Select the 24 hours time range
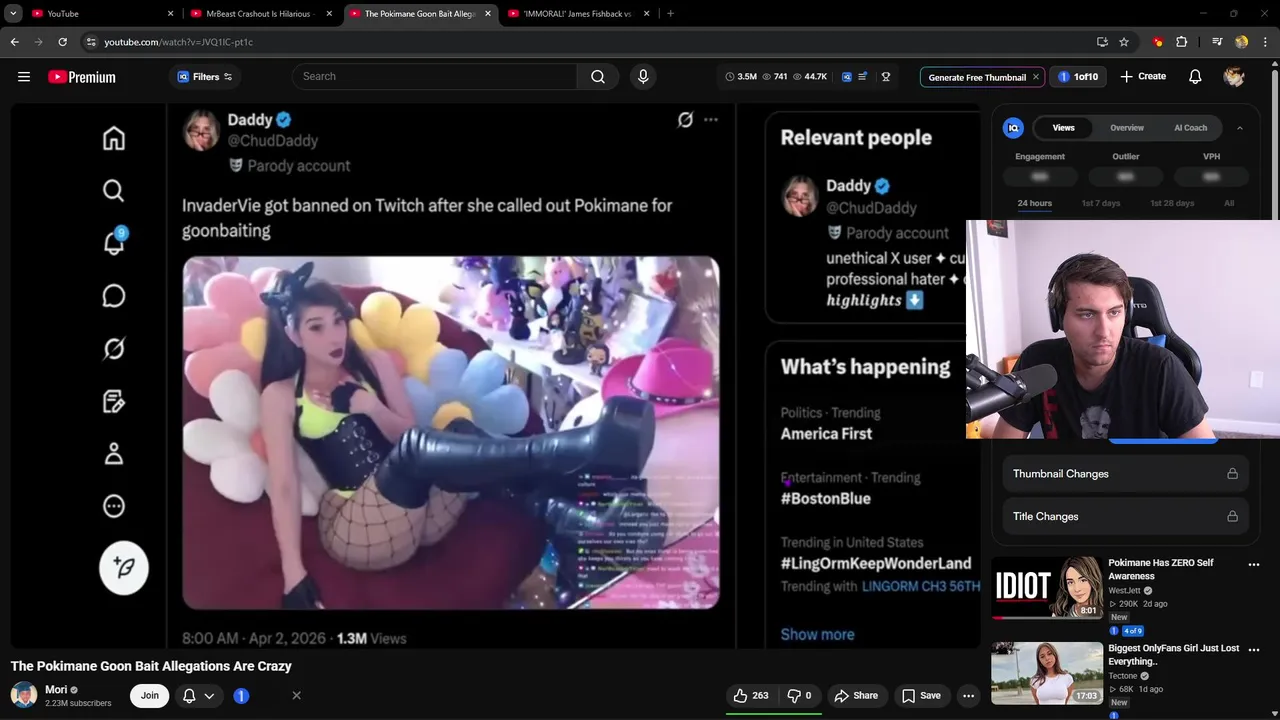1280x720 pixels. coord(1034,203)
